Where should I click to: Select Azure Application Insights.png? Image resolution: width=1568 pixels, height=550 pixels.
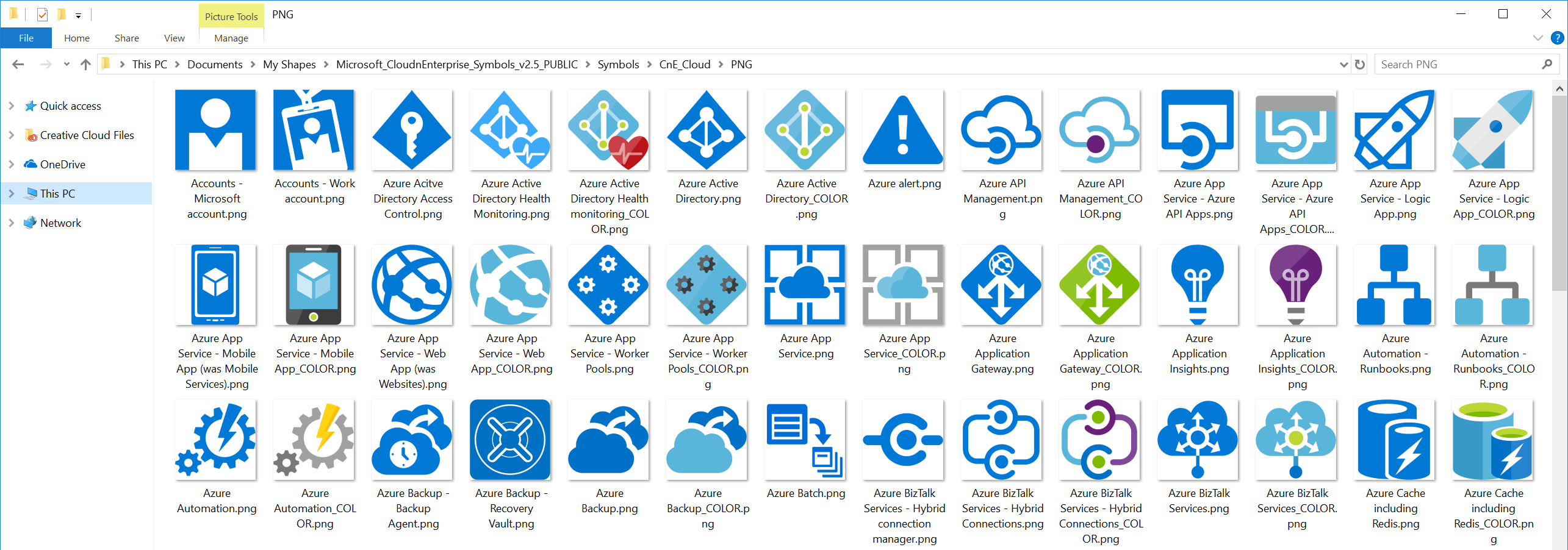tap(1198, 284)
